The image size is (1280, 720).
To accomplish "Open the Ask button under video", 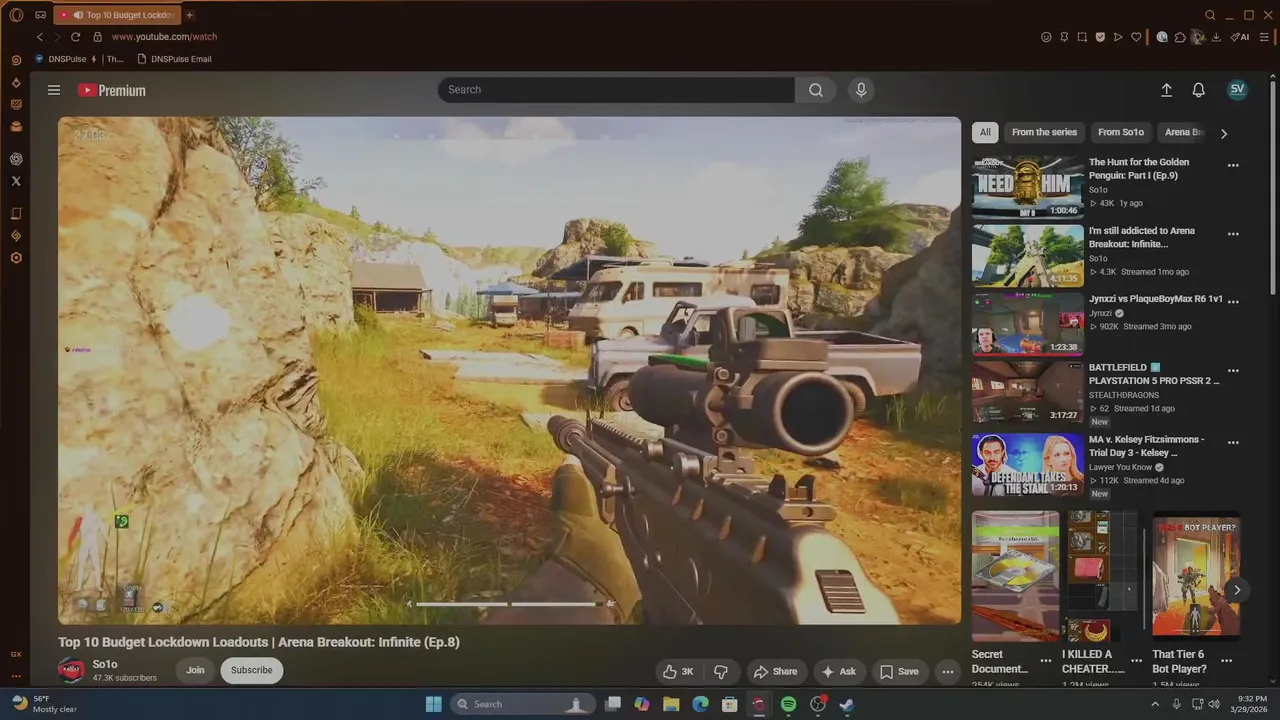I will point(838,671).
